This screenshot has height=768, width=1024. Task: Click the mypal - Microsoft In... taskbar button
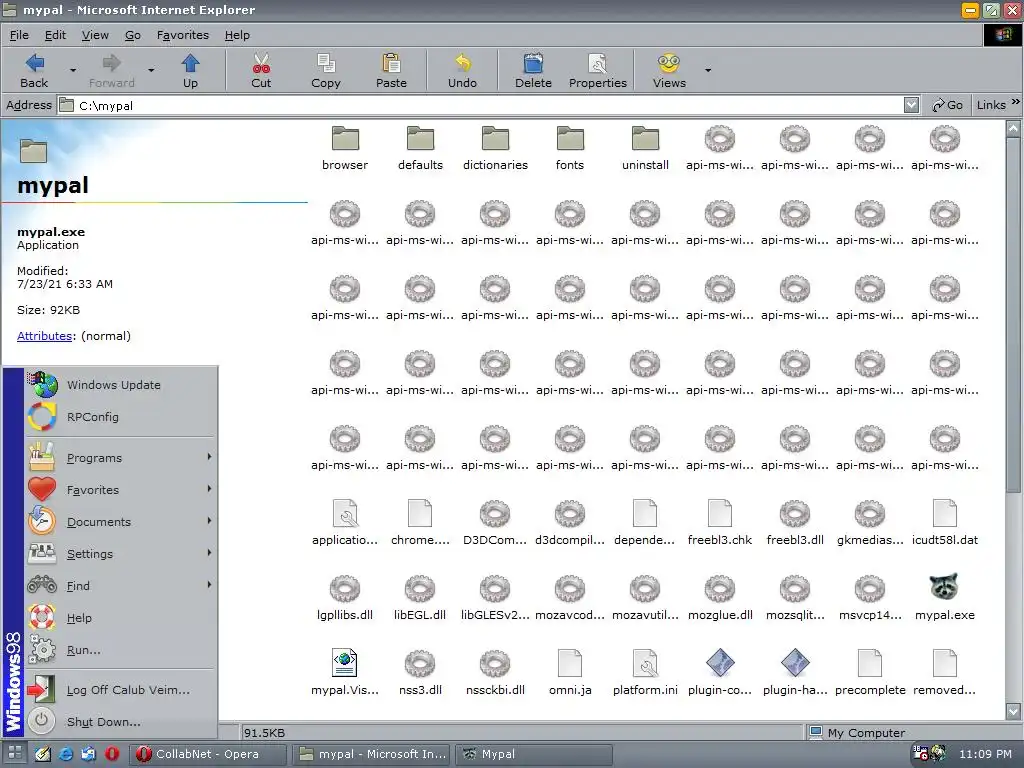[x=372, y=754]
